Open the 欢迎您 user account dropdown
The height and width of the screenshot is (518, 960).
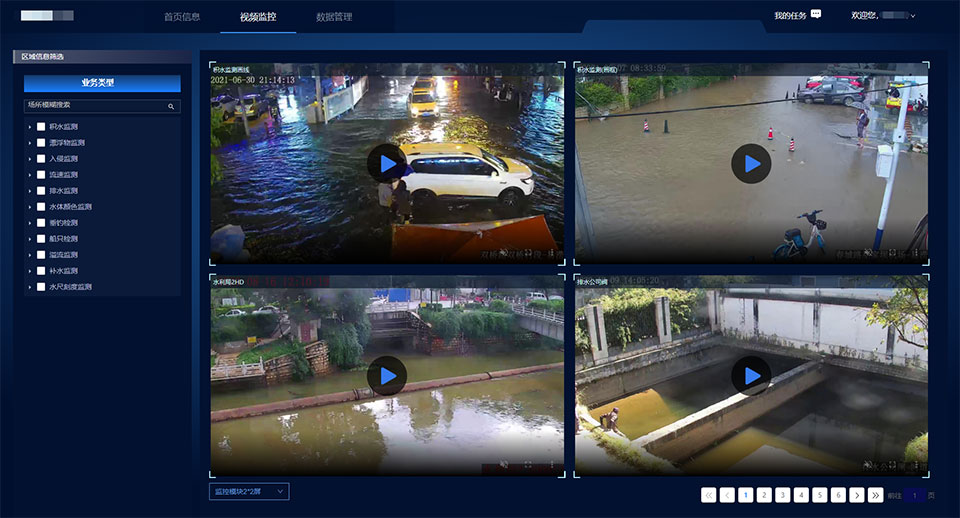point(884,16)
